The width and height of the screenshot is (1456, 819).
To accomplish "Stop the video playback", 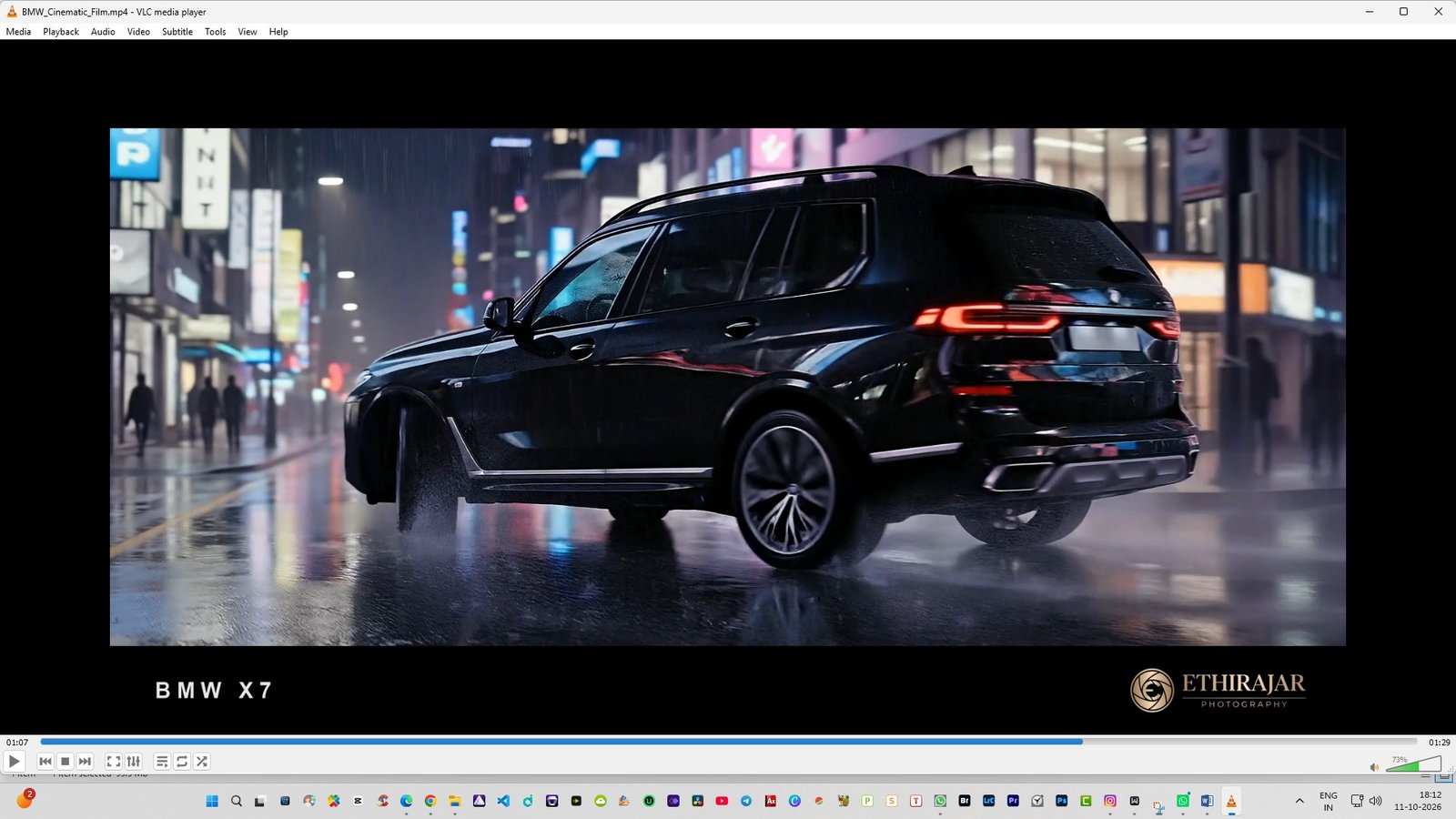I will 65,762.
